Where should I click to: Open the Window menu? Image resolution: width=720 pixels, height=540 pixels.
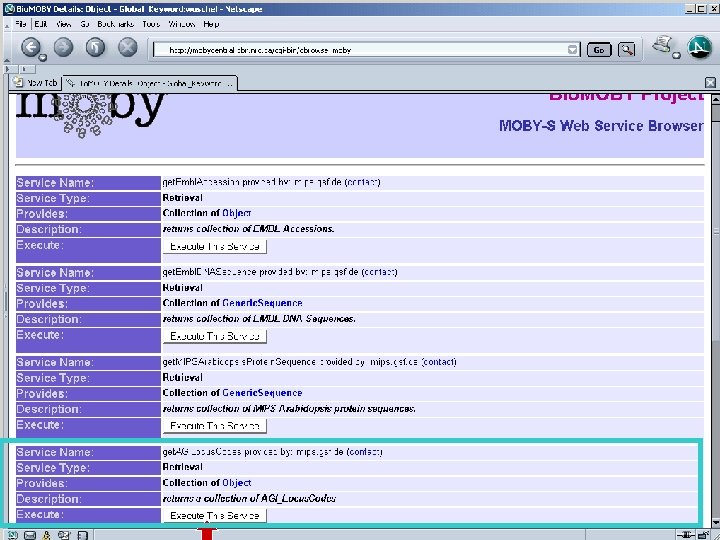point(182,24)
